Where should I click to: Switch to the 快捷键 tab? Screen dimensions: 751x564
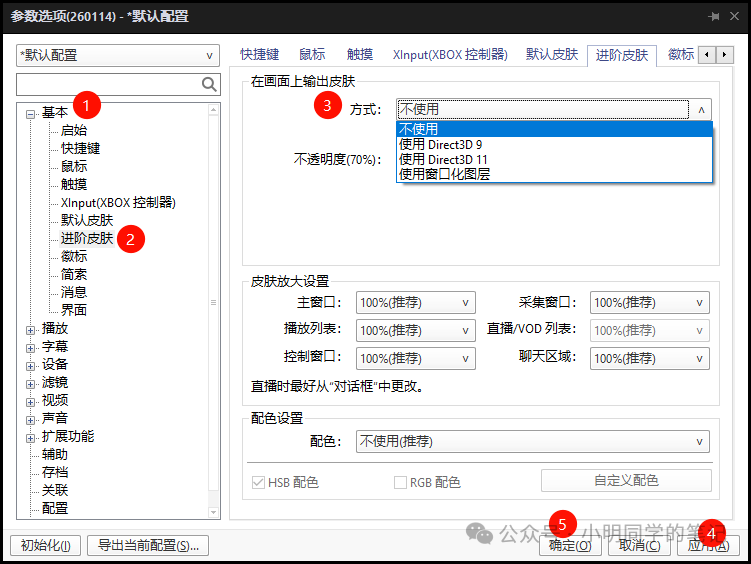coord(260,55)
